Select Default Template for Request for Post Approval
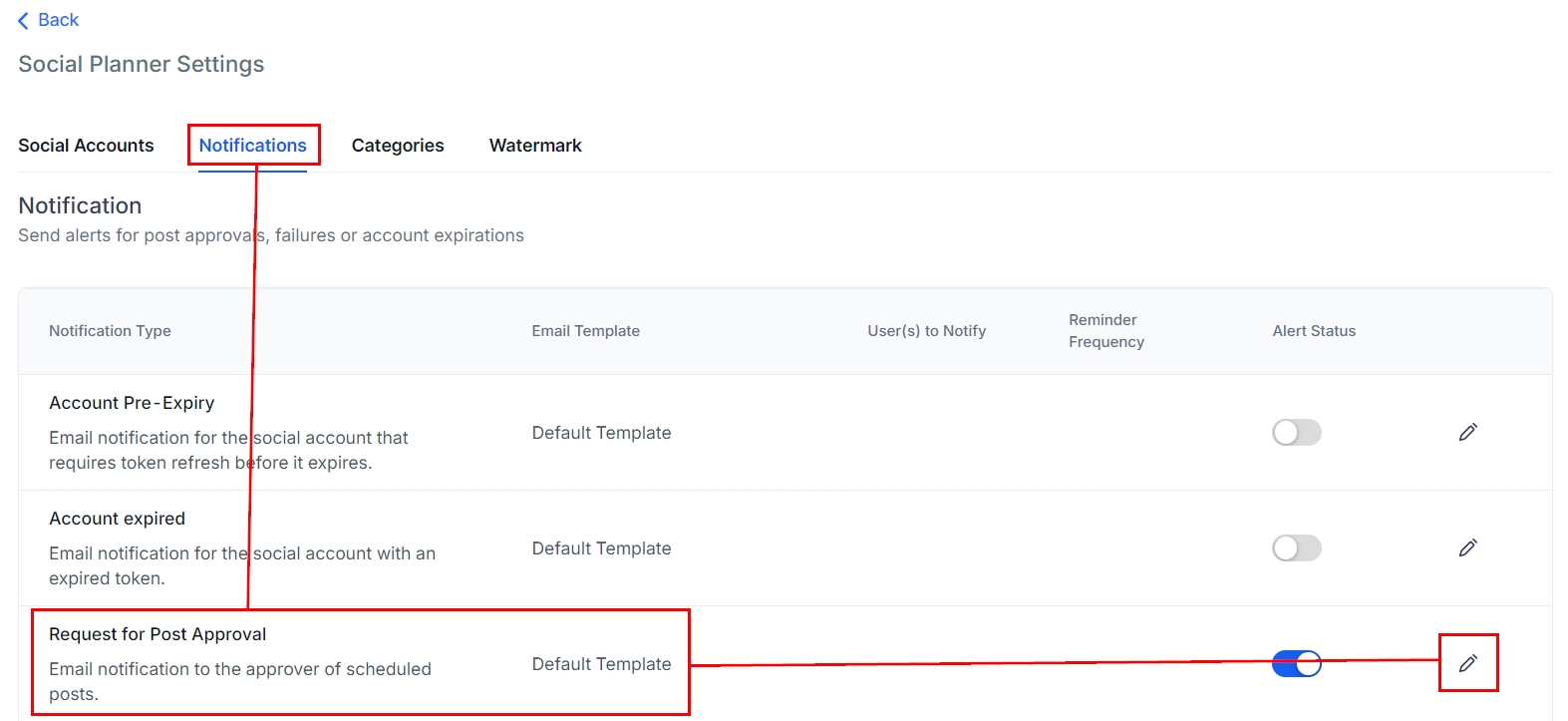The width and height of the screenshot is (1568, 721). tap(601, 664)
